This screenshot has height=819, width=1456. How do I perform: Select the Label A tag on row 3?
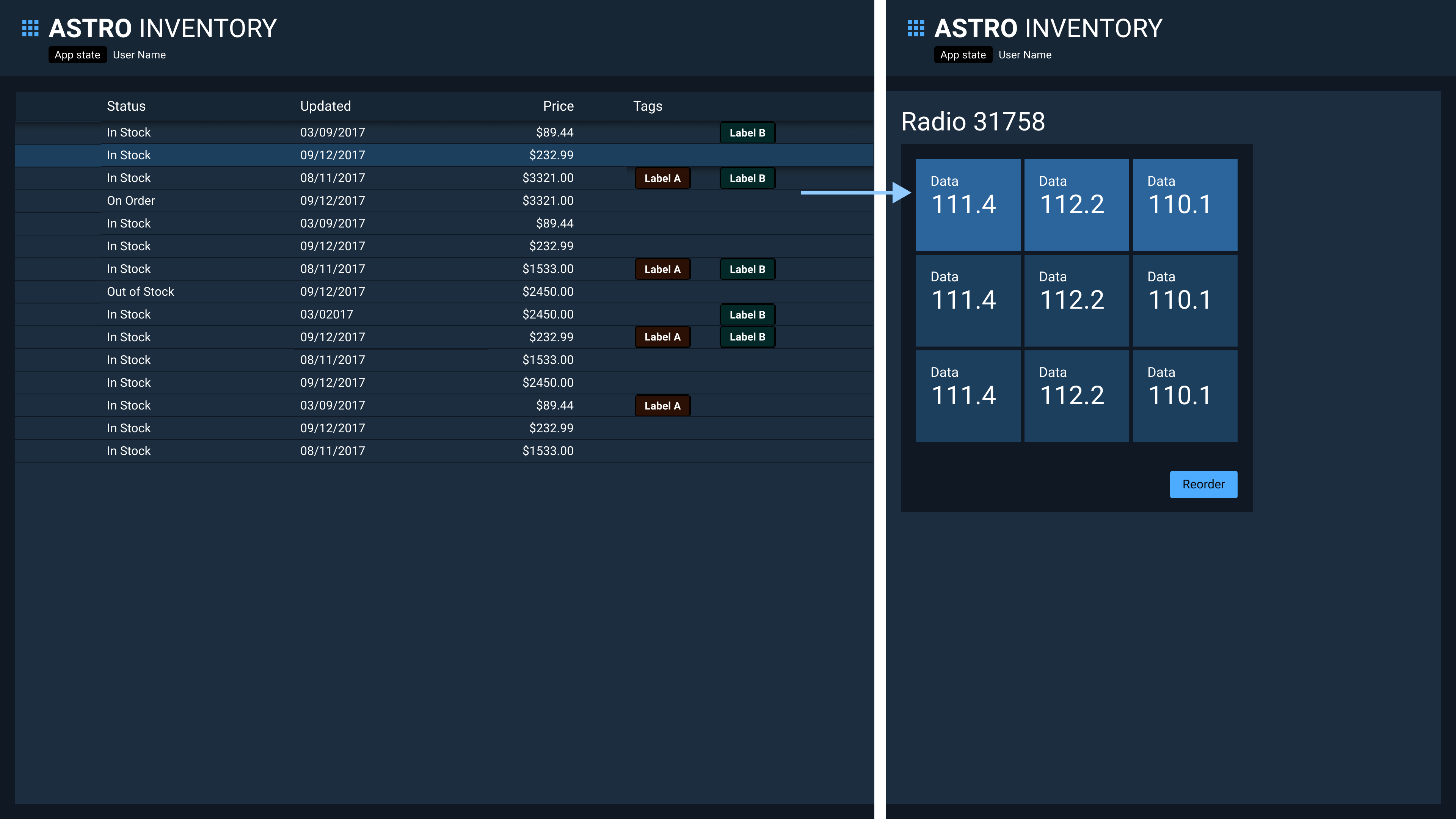pos(660,178)
